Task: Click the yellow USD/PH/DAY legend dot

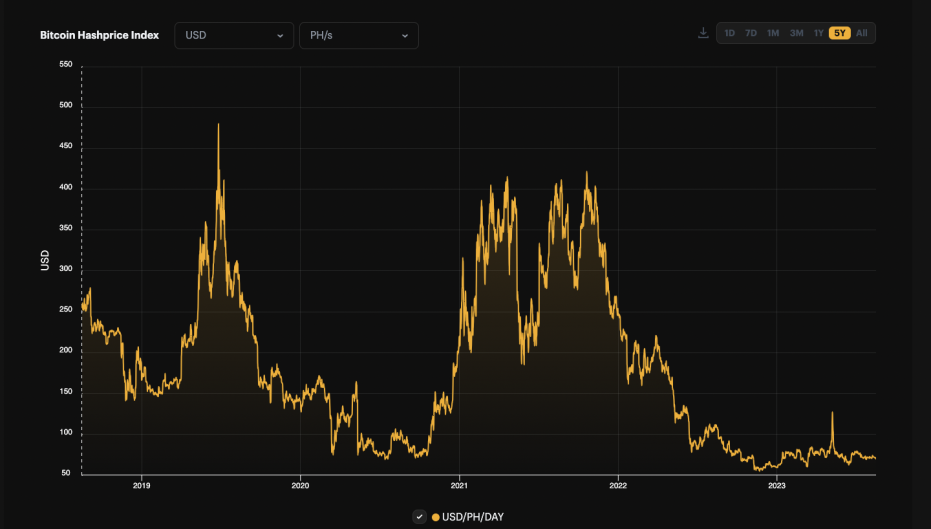Action: 436,517
